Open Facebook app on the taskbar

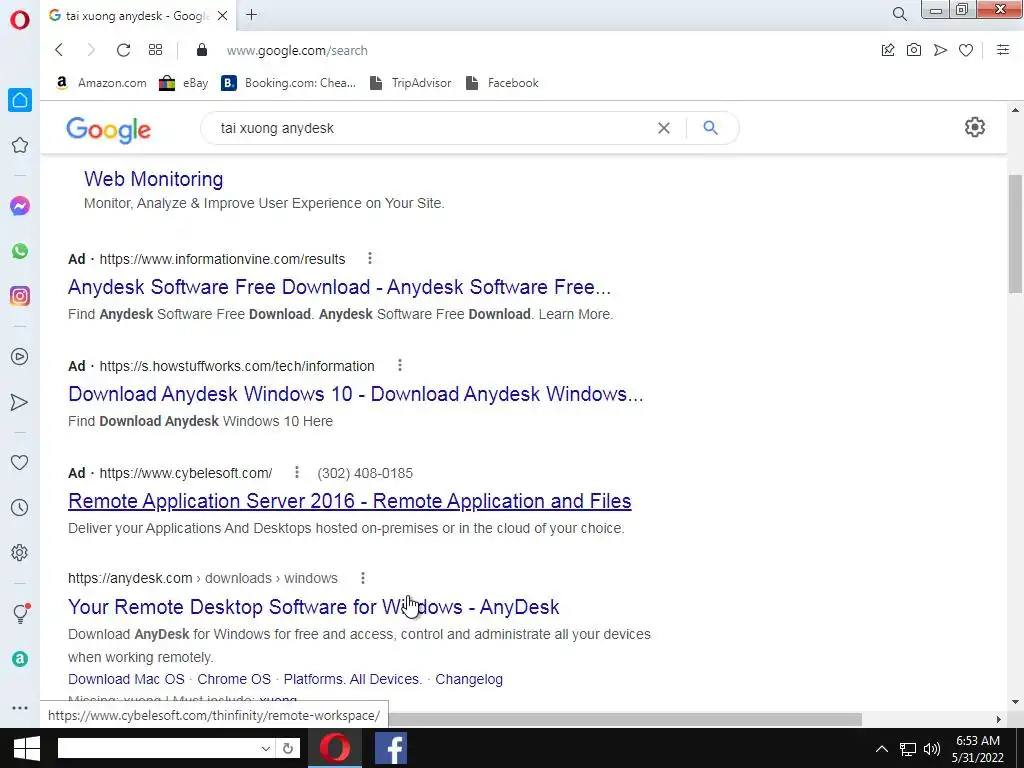[x=391, y=748]
